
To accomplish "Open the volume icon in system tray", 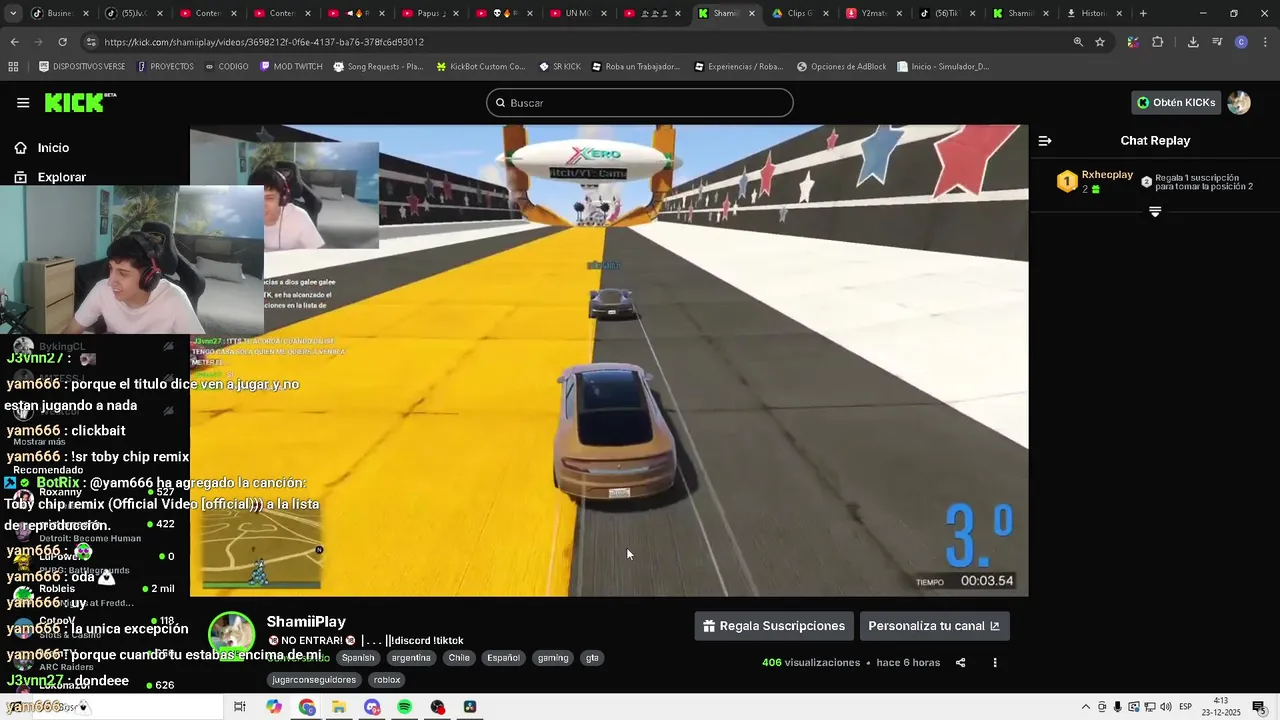I will [x=1166, y=707].
